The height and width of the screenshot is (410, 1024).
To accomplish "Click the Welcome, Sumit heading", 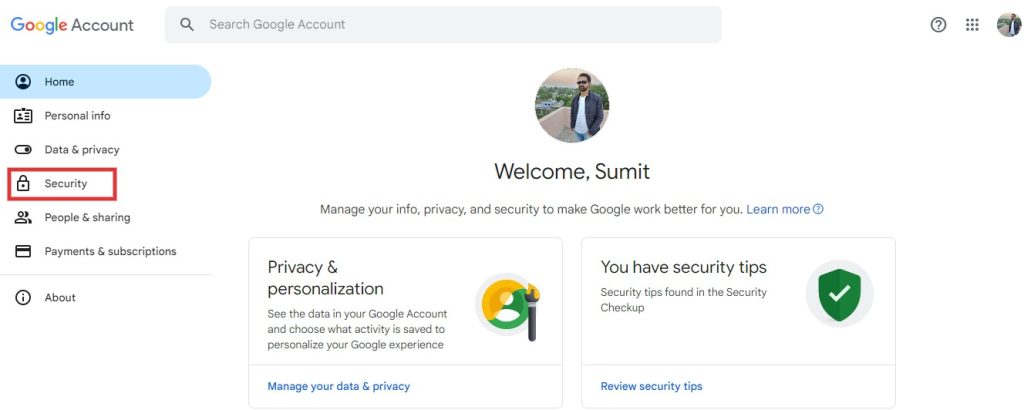I will click(572, 172).
